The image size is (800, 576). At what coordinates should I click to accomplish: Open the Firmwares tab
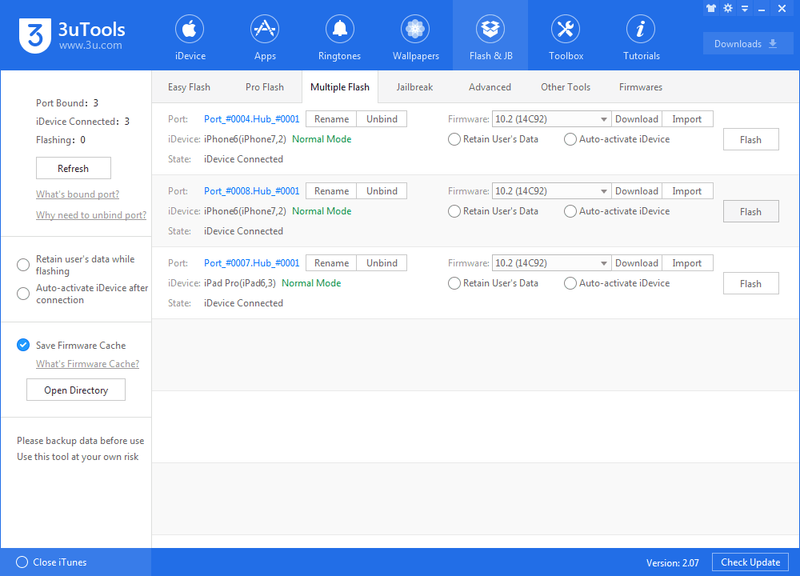640,87
